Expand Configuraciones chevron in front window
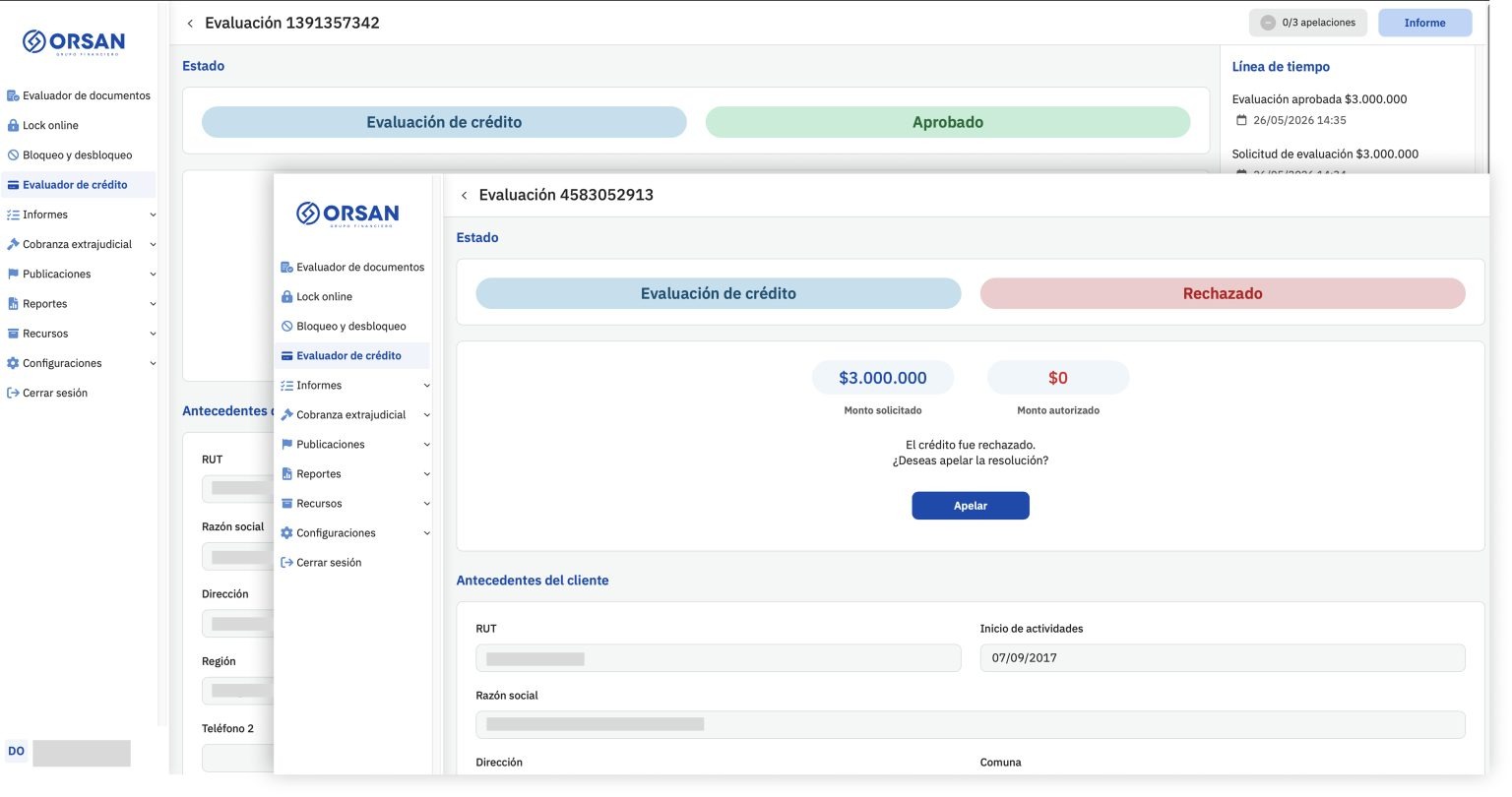The height and width of the screenshot is (797, 1512). (x=426, y=532)
